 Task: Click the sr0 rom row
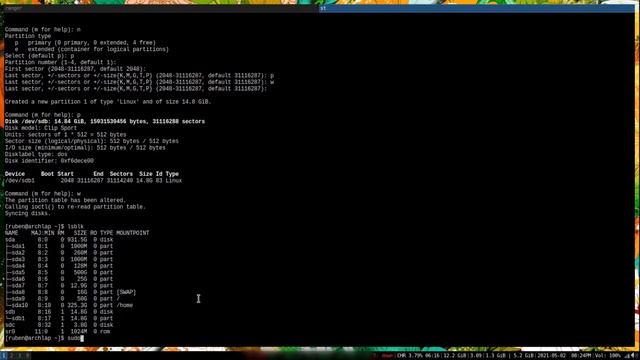pyautogui.click(x=57, y=331)
